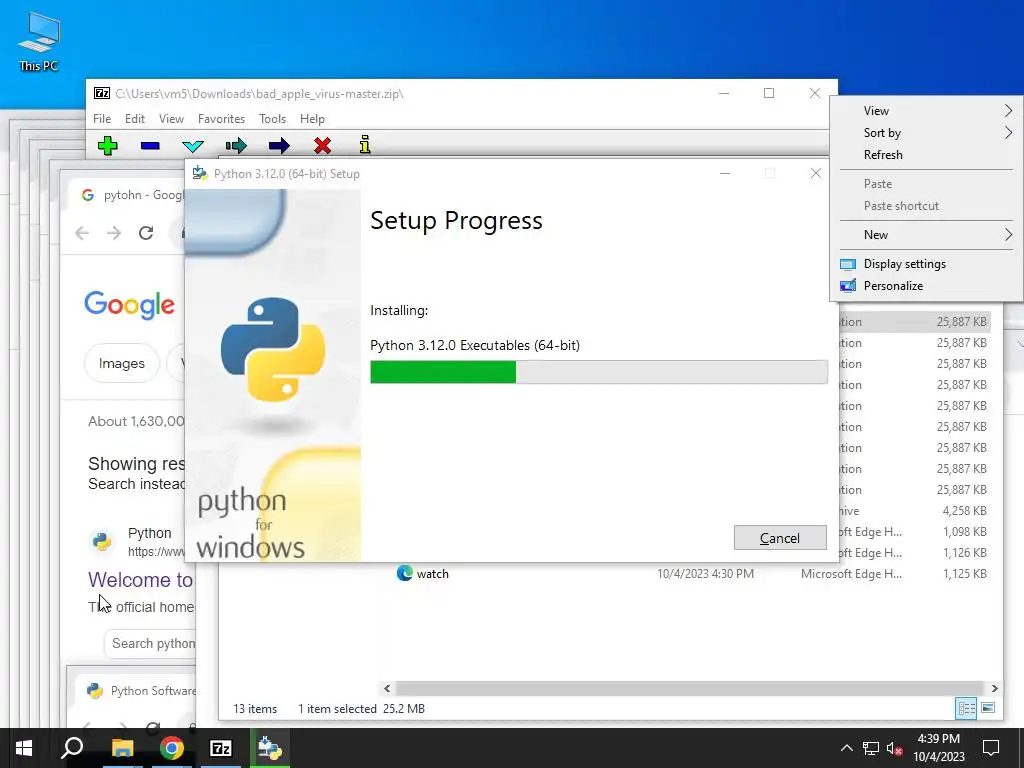Image resolution: width=1024 pixels, height=768 pixels.
Task: Open the Welcome to Python link
Action: pyautogui.click(x=140, y=580)
